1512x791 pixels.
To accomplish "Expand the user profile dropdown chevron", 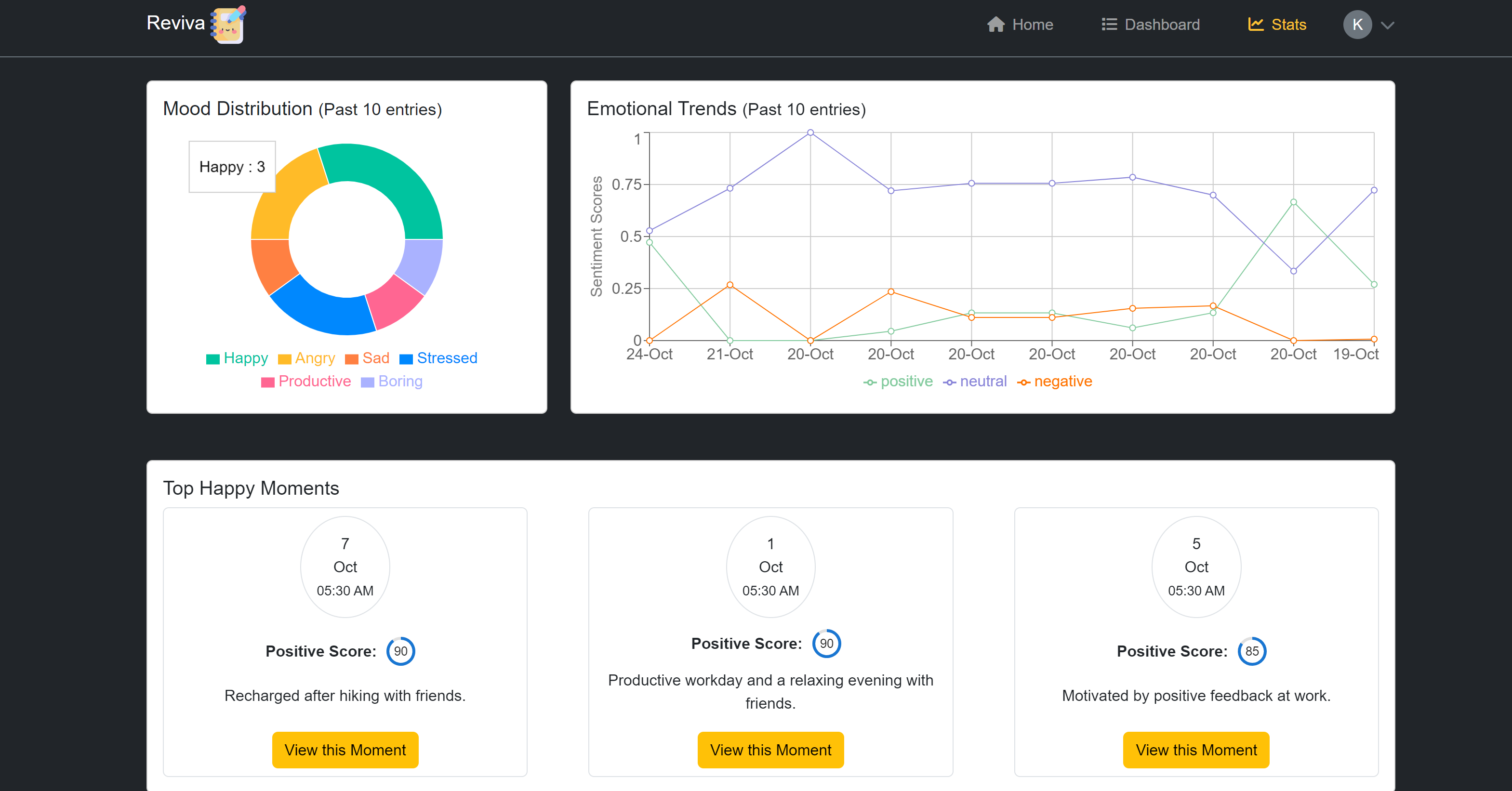I will pos(1388,25).
